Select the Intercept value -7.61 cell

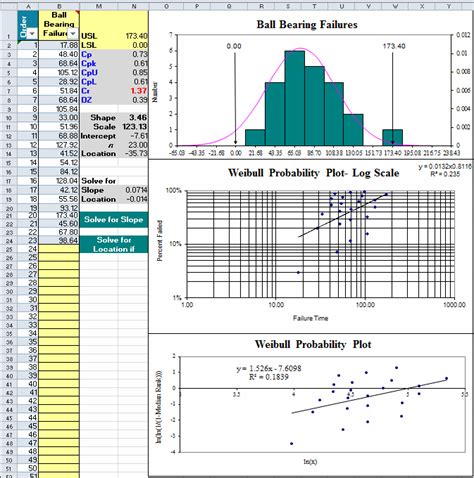133,136
